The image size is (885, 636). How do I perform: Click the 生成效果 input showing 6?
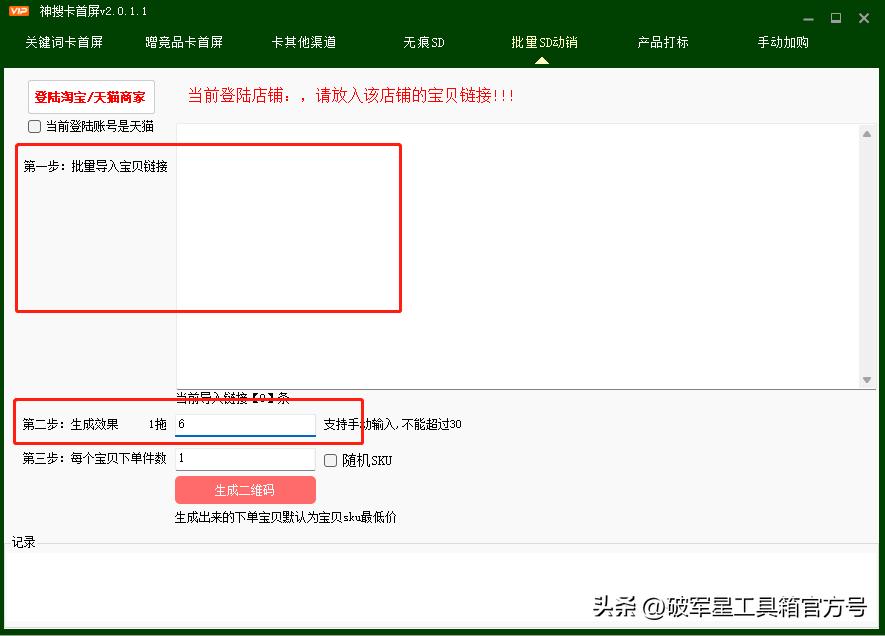[245, 423]
